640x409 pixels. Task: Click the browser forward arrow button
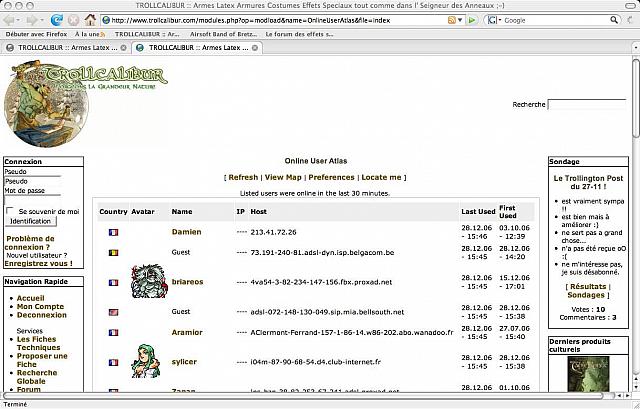pyautogui.click(x=31, y=20)
